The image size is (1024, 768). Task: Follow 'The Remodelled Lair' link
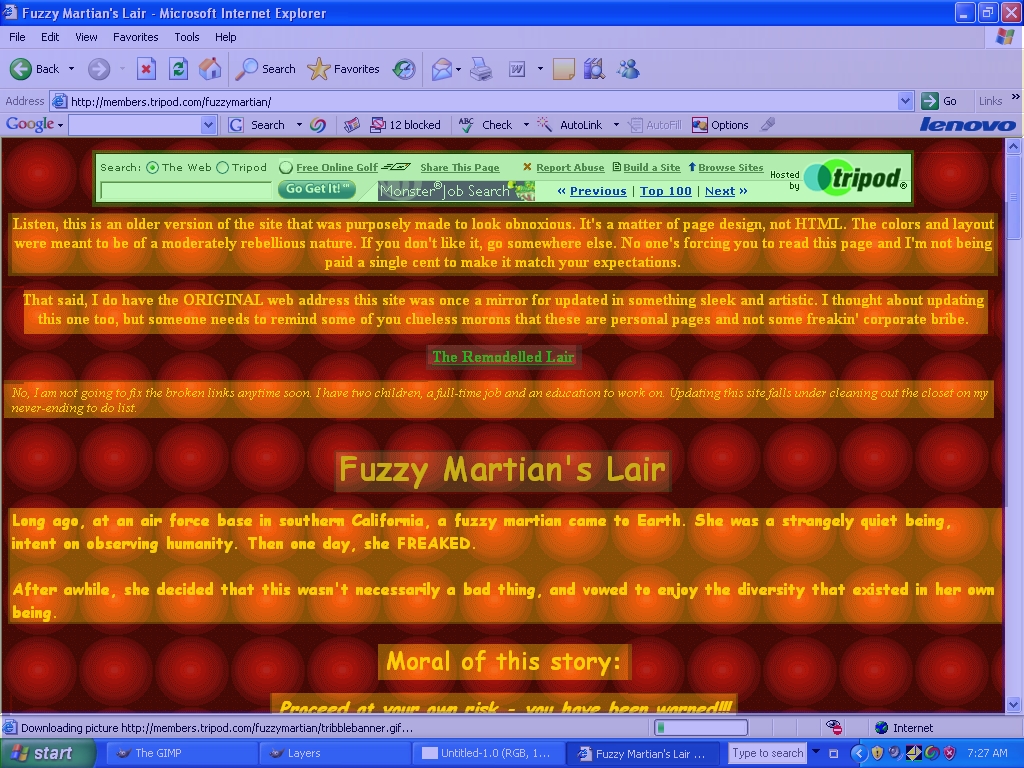[x=502, y=357]
